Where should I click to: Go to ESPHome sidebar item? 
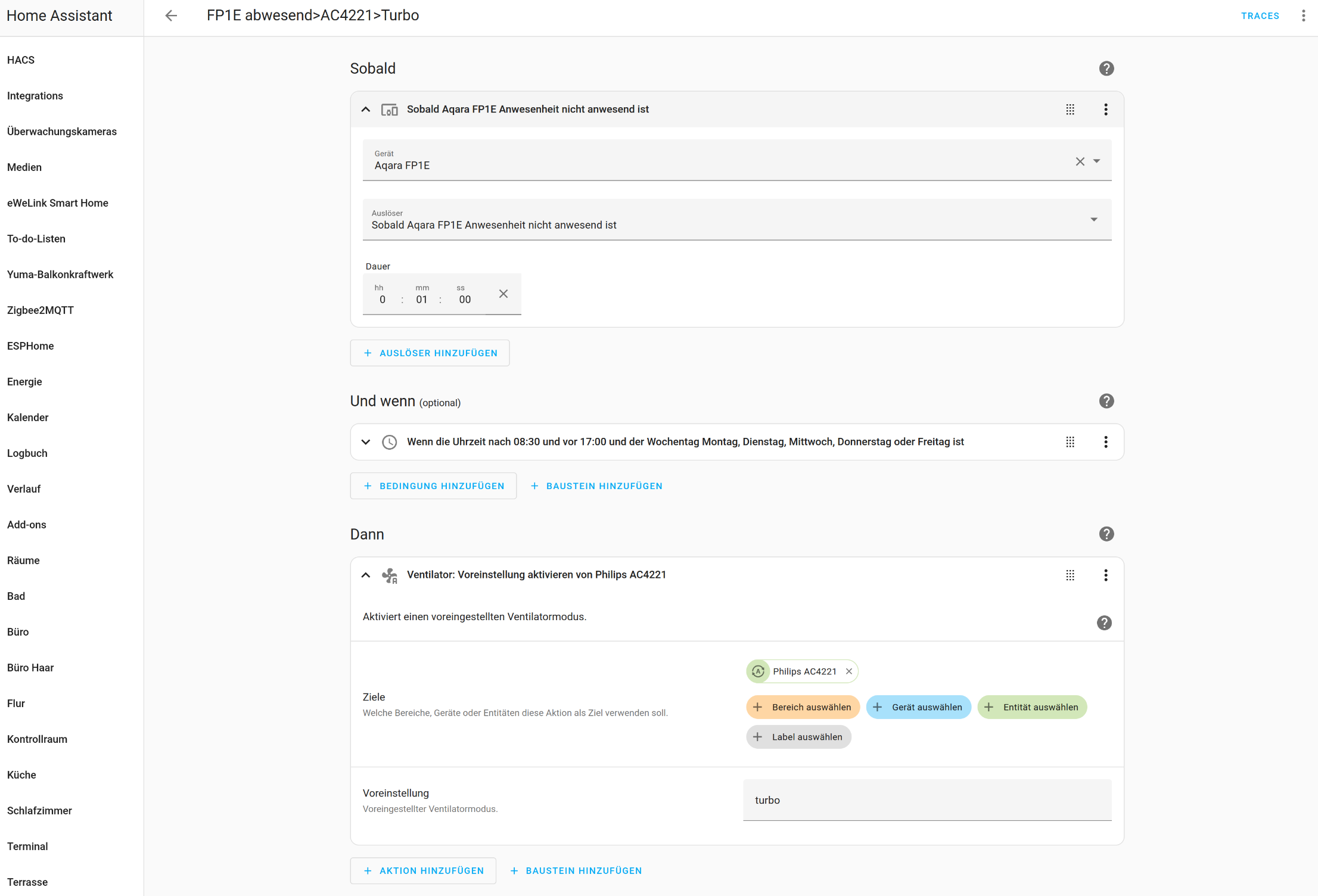coord(30,346)
